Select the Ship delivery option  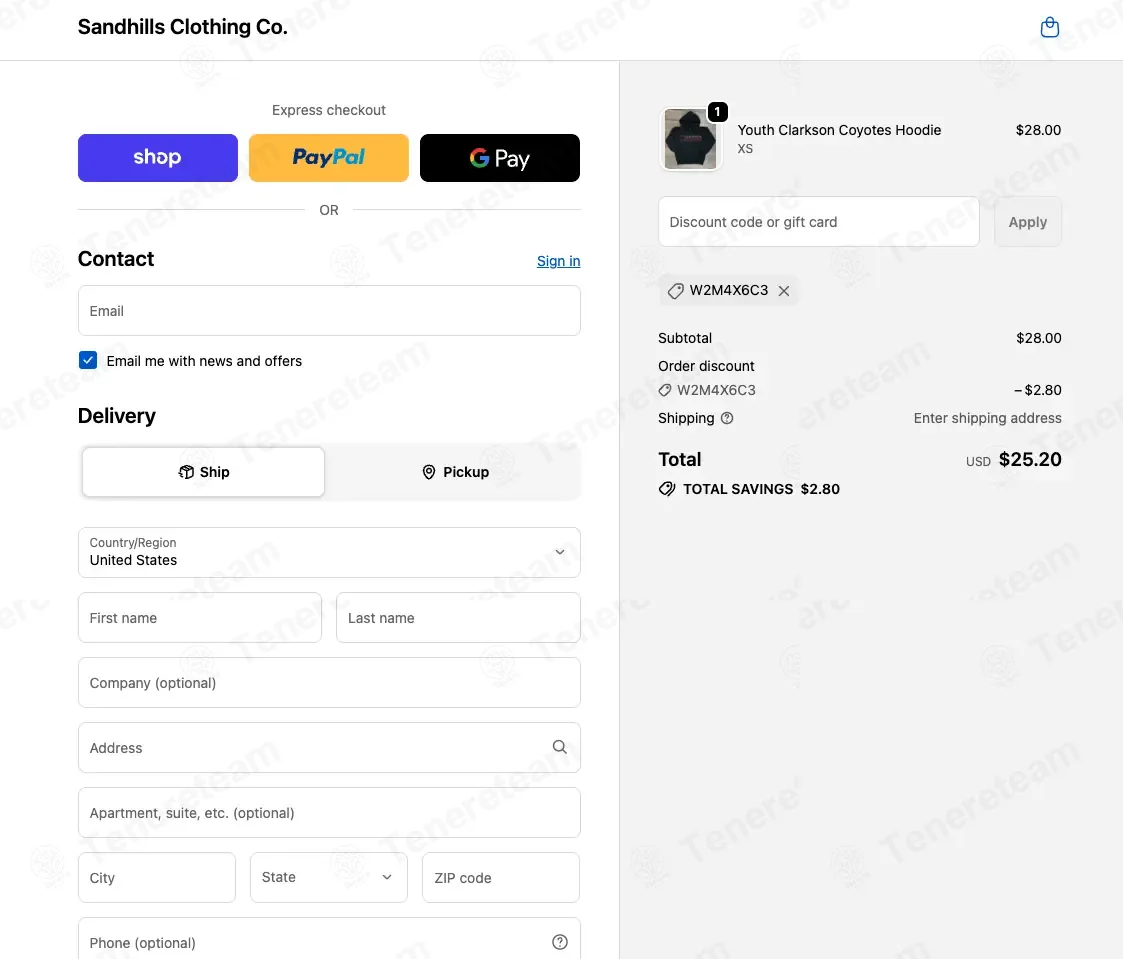[203, 472]
